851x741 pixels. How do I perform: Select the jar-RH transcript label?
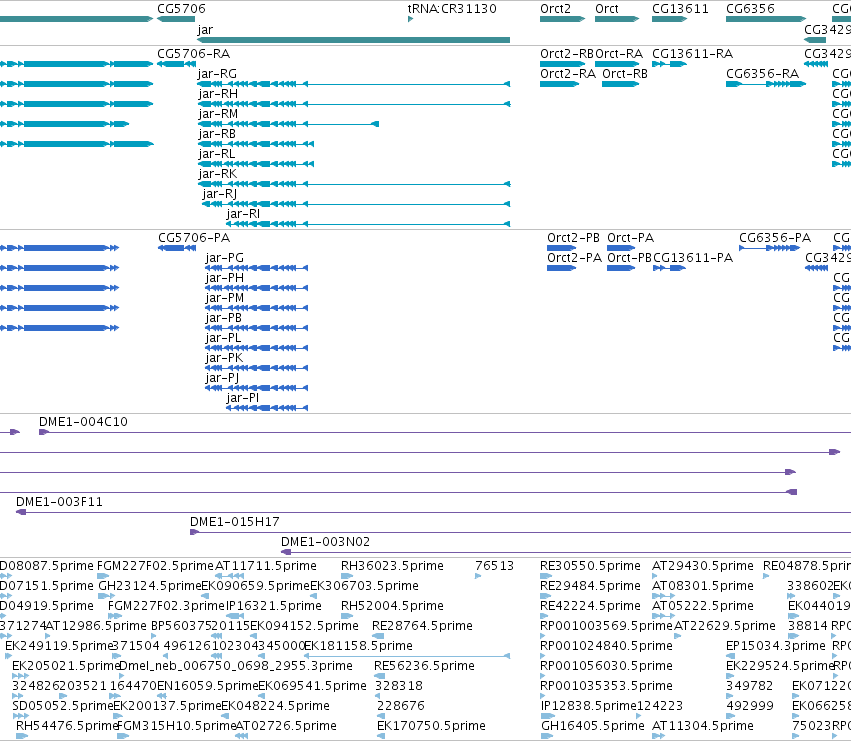coord(218,94)
